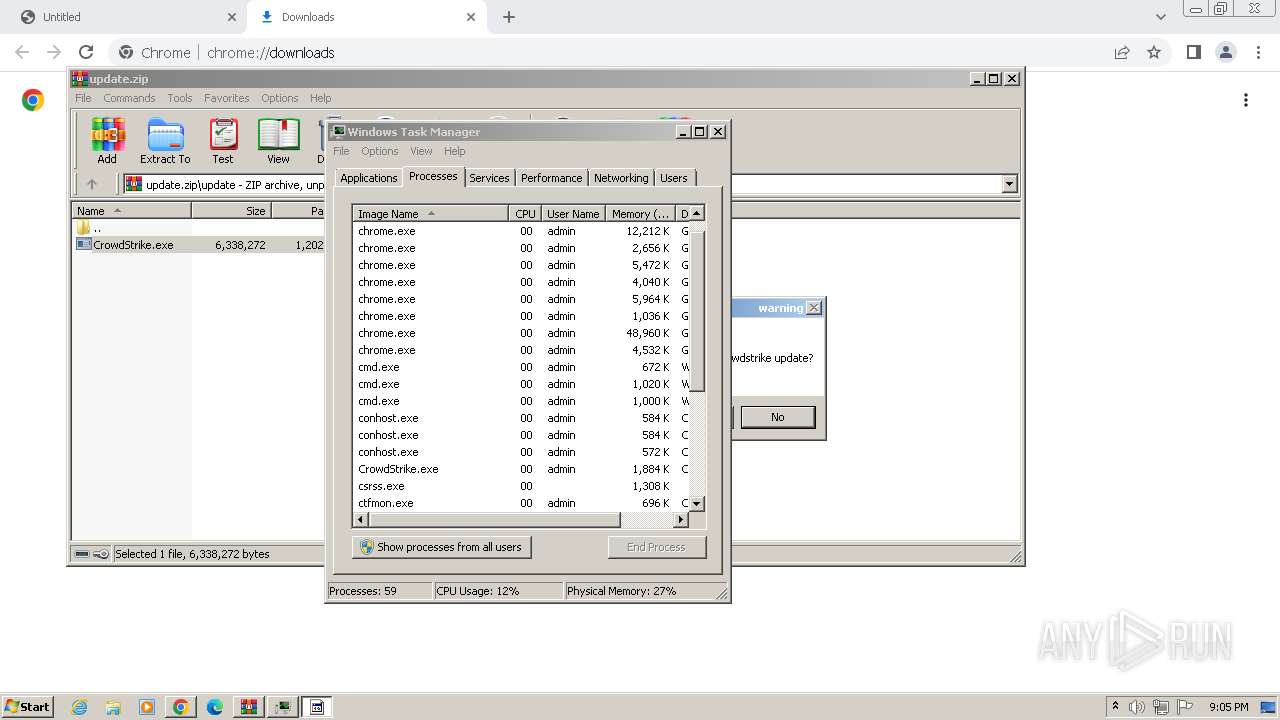Open Task Manager Help menu
This screenshot has width=1280, height=720.
tap(455, 151)
